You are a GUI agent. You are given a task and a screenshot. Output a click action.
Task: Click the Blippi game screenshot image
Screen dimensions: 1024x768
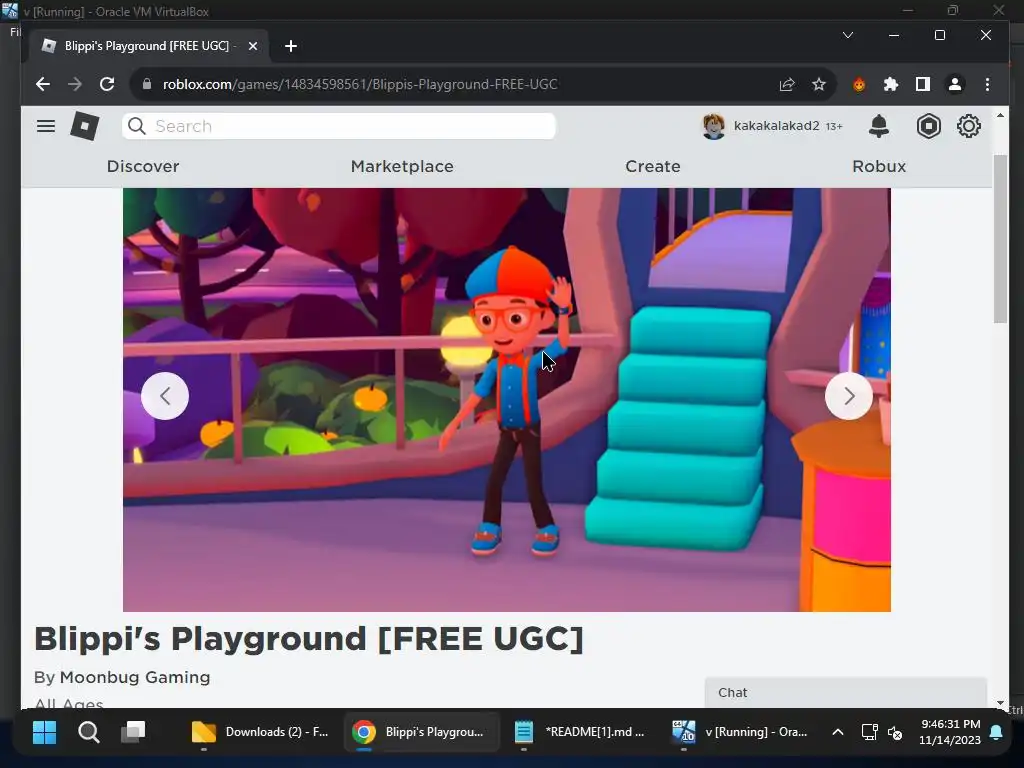pyautogui.click(x=507, y=400)
